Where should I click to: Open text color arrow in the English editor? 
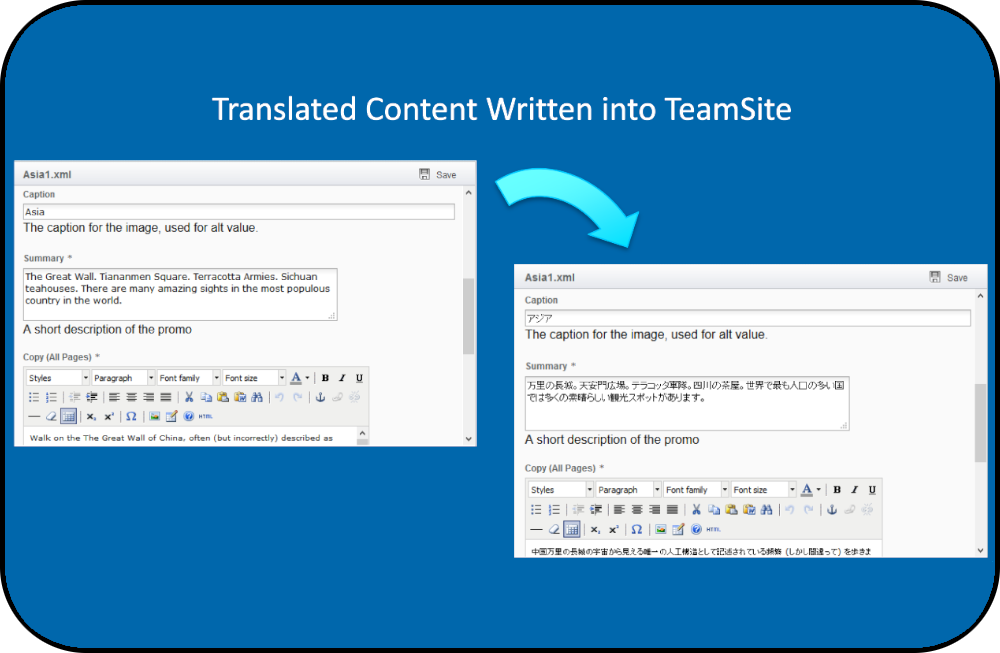(307, 378)
